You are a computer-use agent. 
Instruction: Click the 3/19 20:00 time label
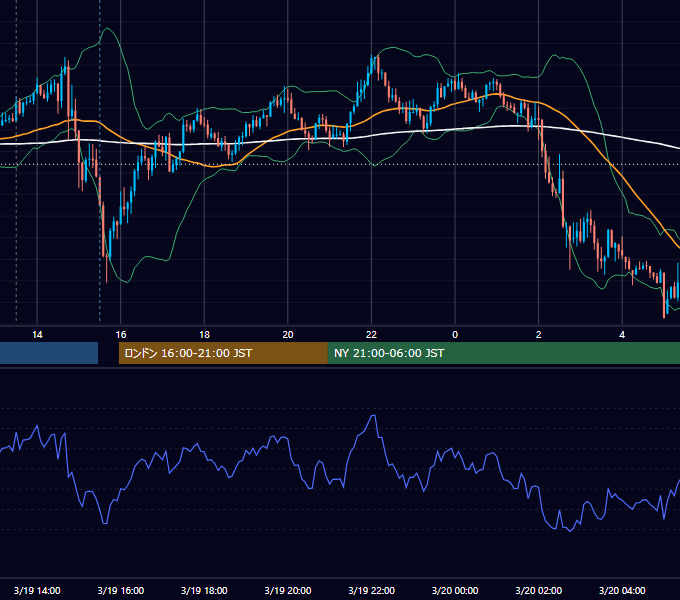(x=288, y=590)
